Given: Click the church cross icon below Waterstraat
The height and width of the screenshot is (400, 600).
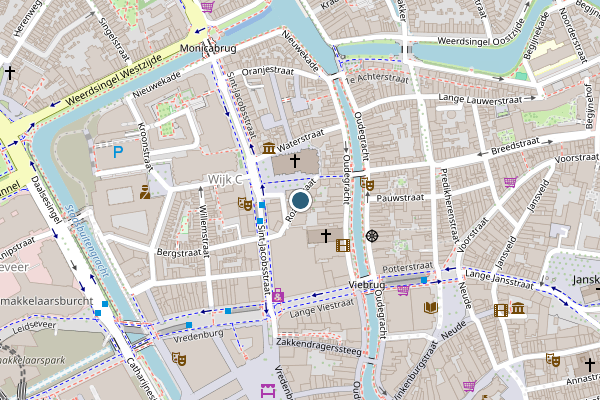Looking at the screenshot, I should point(295,161).
